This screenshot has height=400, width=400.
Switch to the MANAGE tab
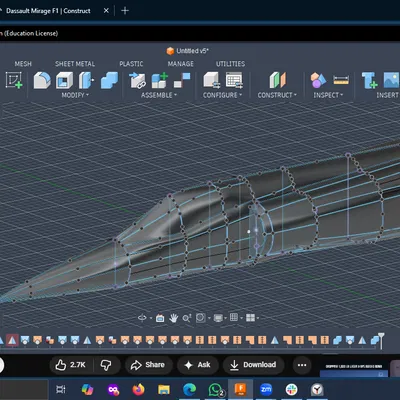click(181, 64)
